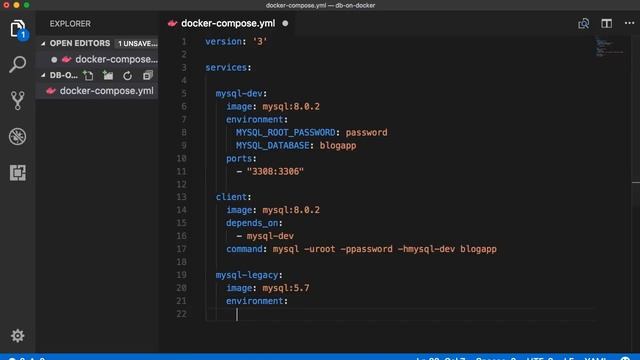Click line number 12 in the gutter
The image size is (640, 360).
click(x=182, y=184)
